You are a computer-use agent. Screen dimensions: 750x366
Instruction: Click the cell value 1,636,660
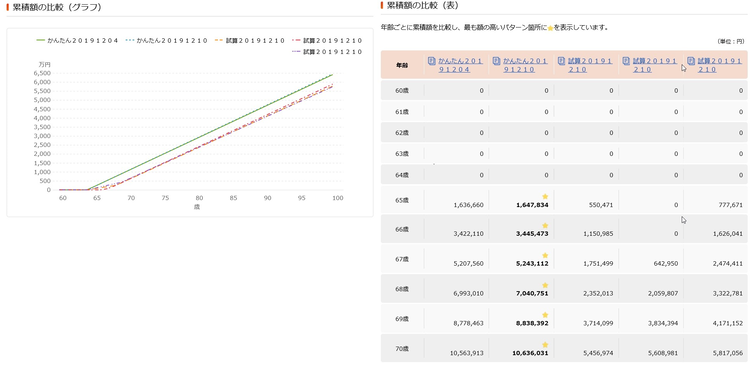468,205
